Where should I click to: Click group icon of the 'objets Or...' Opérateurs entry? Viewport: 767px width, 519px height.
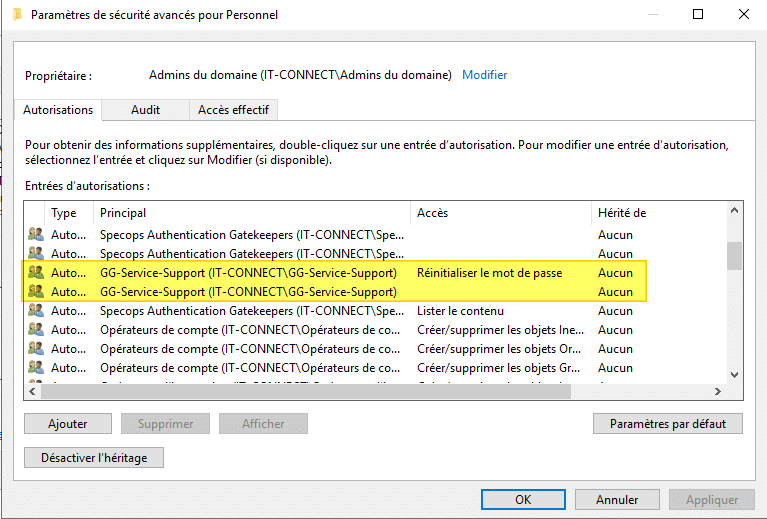[37, 349]
